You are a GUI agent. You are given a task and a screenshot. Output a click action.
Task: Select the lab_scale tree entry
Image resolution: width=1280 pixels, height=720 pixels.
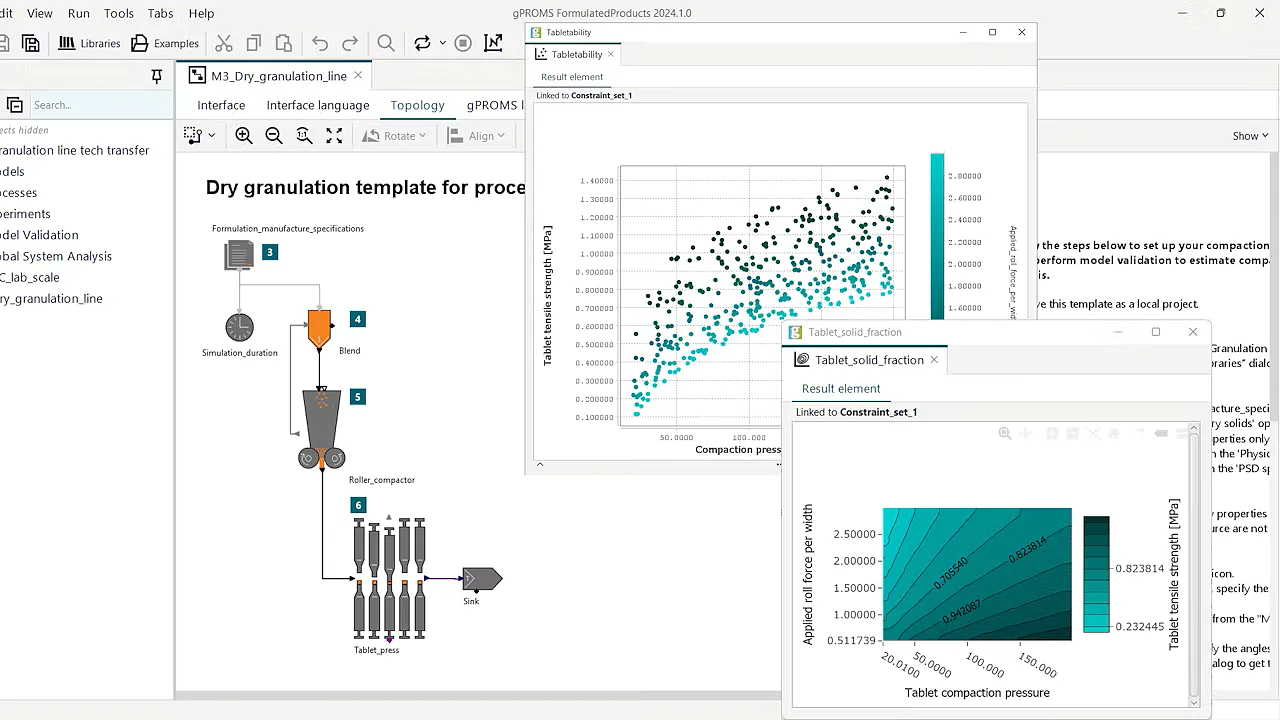pyautogui.click(x=30, y=277)
